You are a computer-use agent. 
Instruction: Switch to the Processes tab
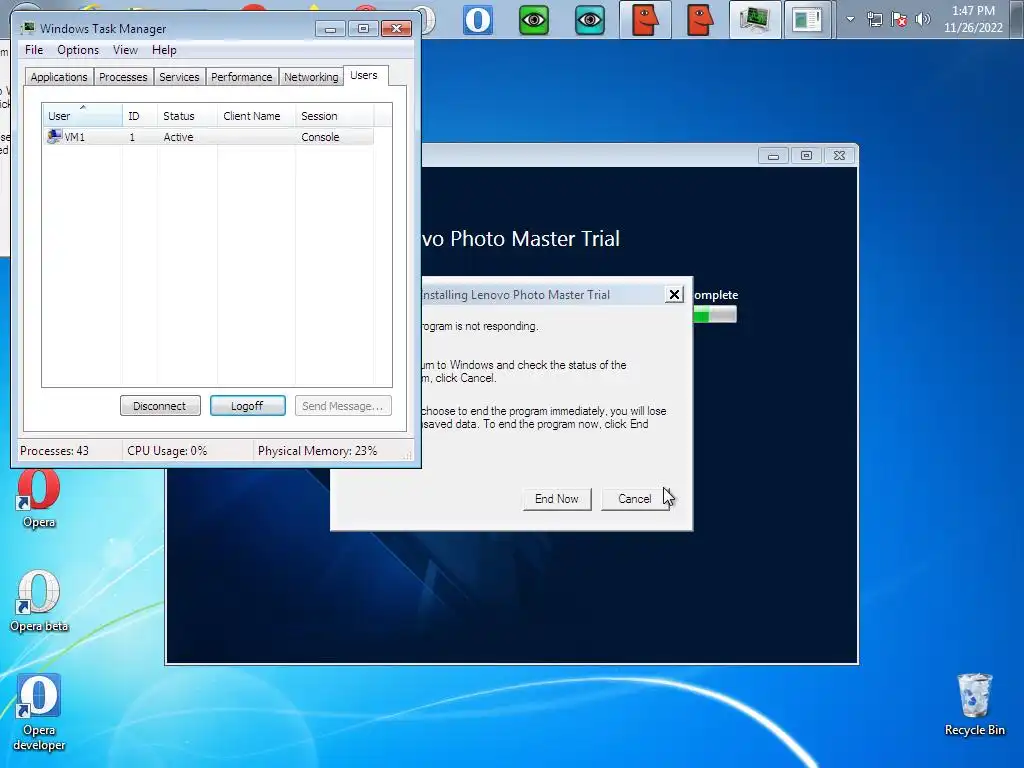point(123,77)
